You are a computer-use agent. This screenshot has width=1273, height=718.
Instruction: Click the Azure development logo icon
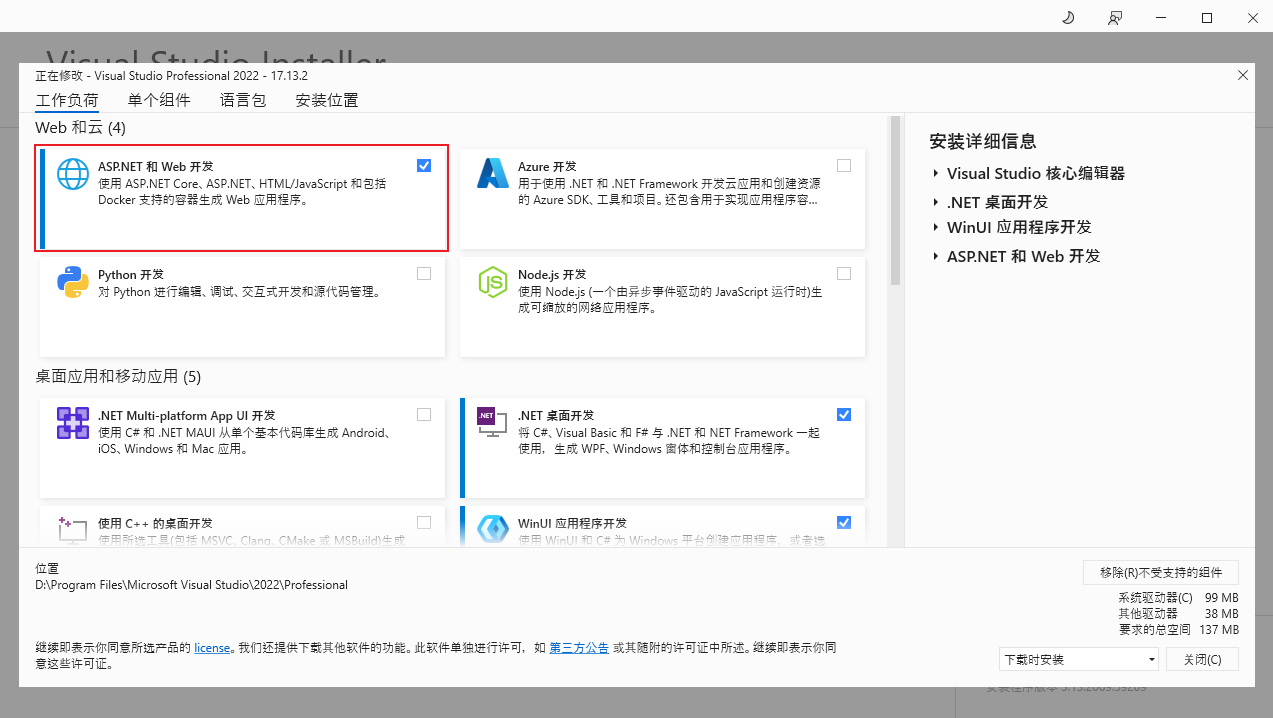pyautogui.click(x=493, y=174)
